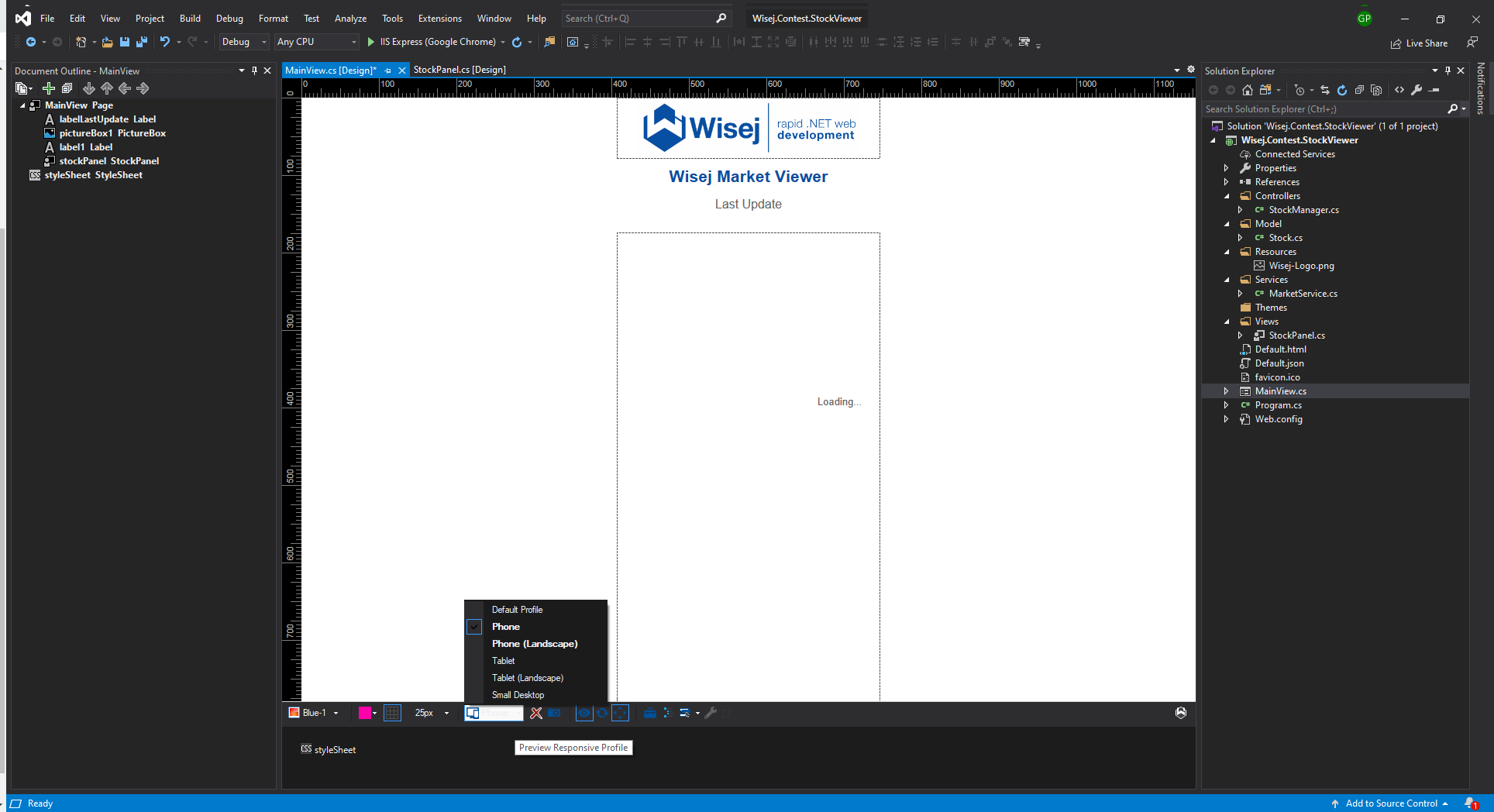1494x812 pixels.
Task: Click the tab order icon in designer toolbar
Action: [x=667, y=713]
